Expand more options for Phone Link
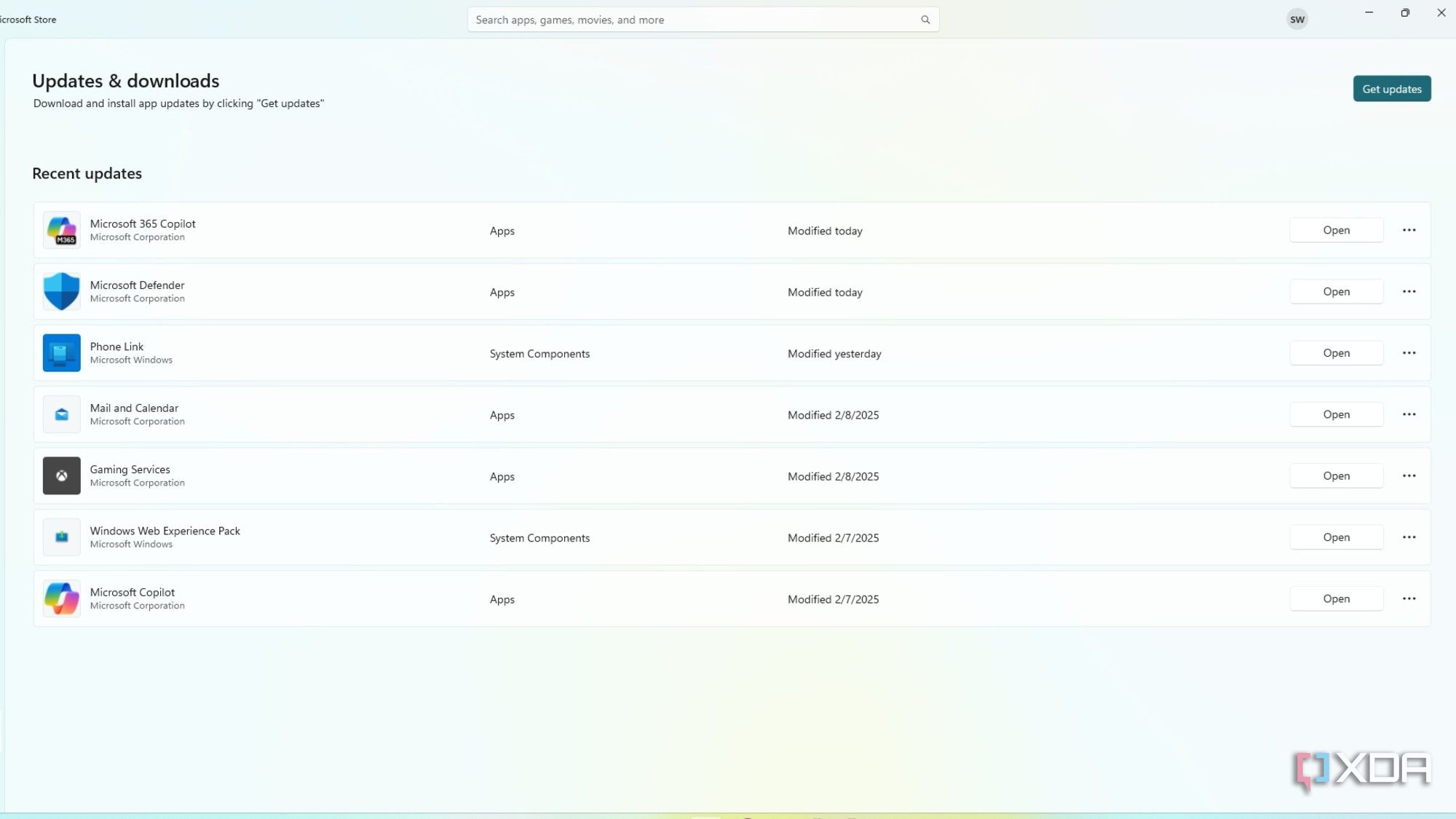The height and width of the screenshot is (819, 1456). (1409, 353)
